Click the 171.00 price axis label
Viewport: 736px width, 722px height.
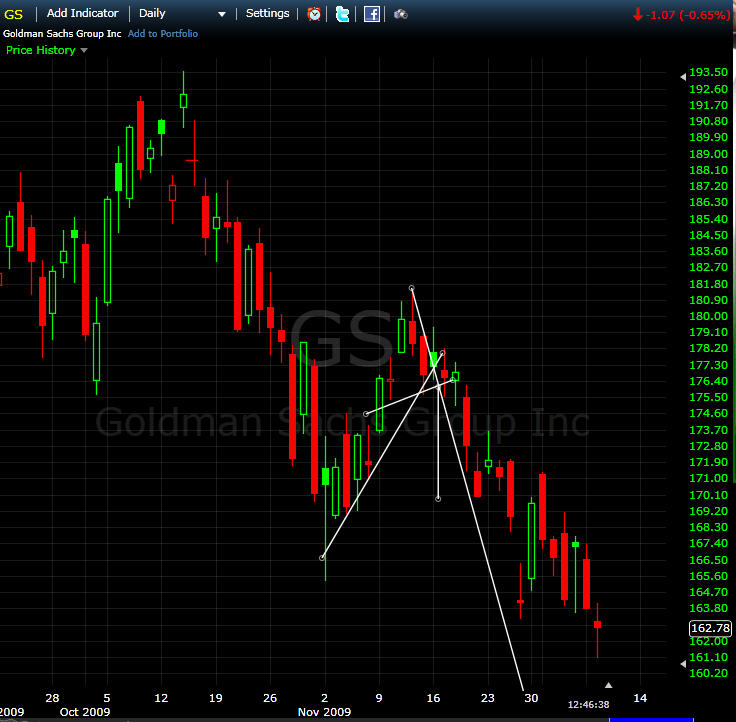click(708, 478)
